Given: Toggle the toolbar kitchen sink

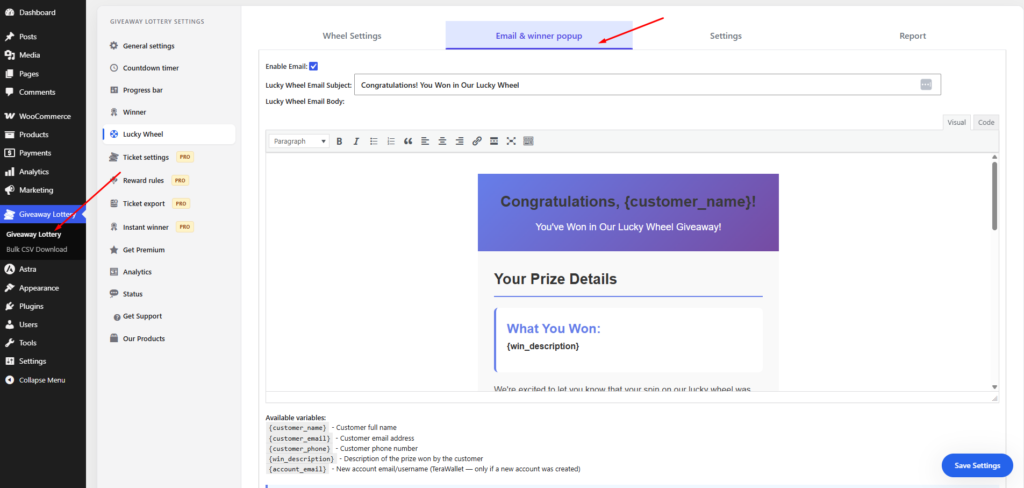Looking at the screenshot, I should click(528, 141).
